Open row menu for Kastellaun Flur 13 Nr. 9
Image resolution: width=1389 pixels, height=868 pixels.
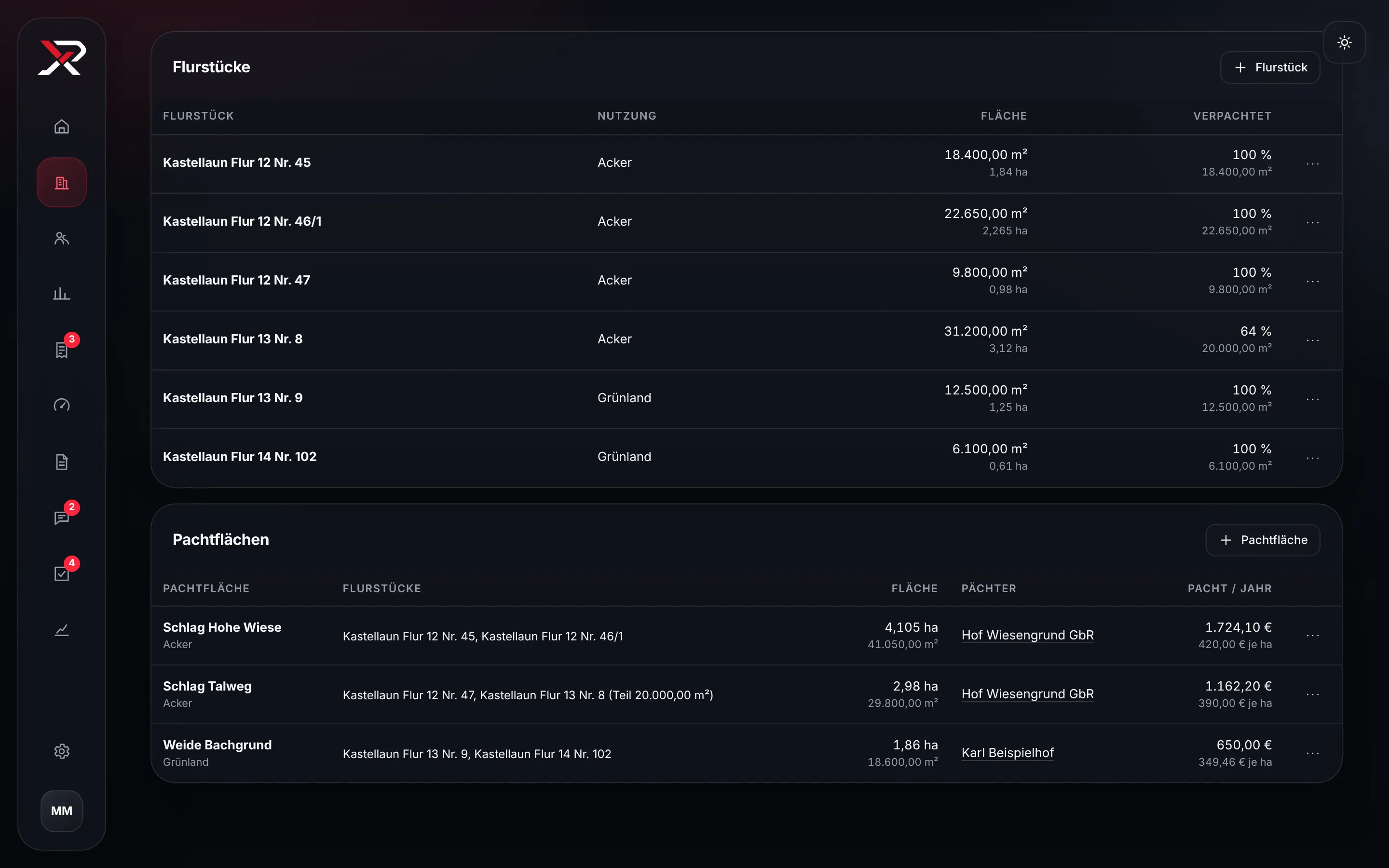1313,399
